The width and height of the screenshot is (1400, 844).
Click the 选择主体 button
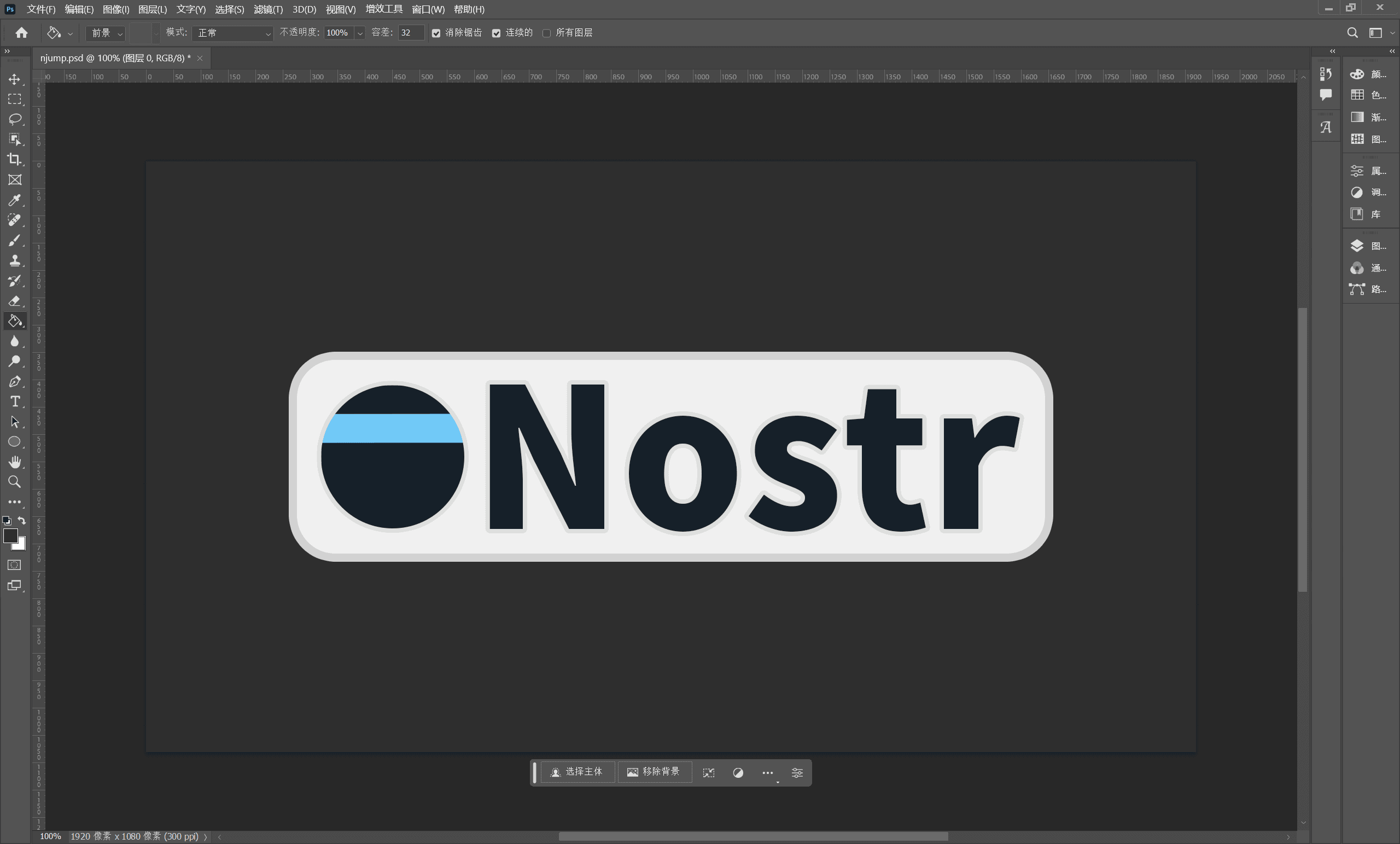pos(577,772)
